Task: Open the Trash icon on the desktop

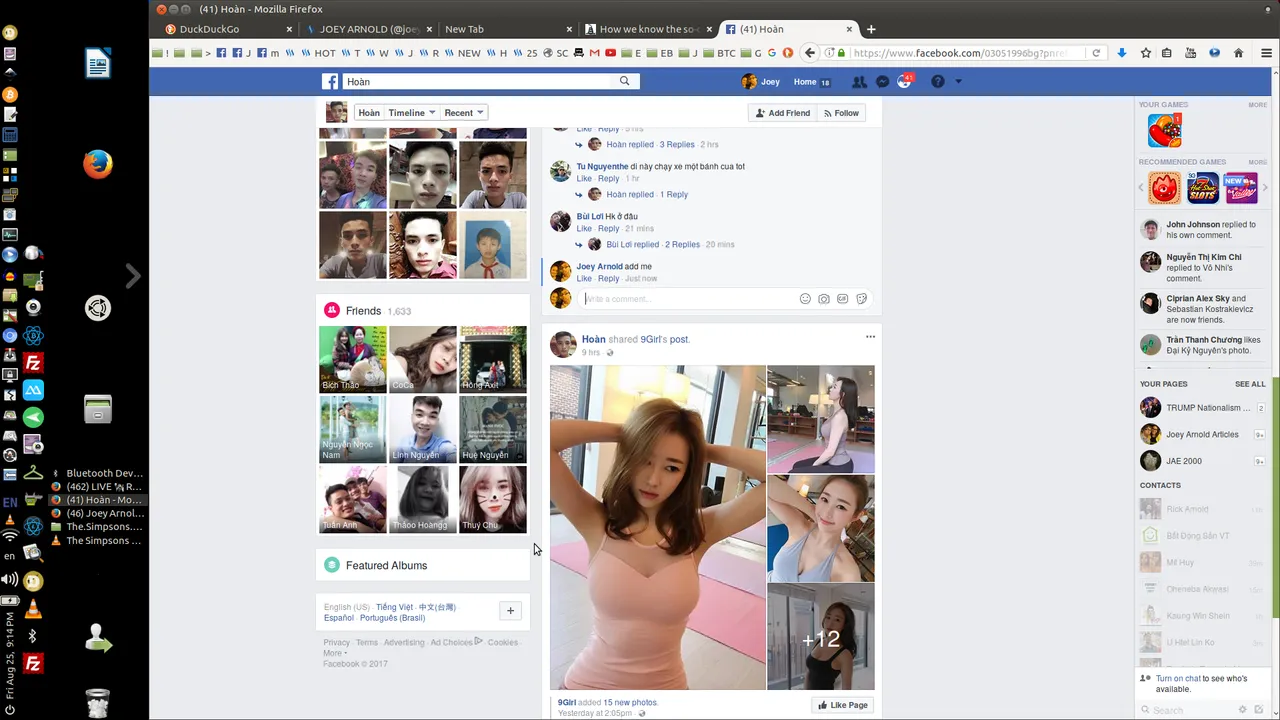Action: point(97,703)
